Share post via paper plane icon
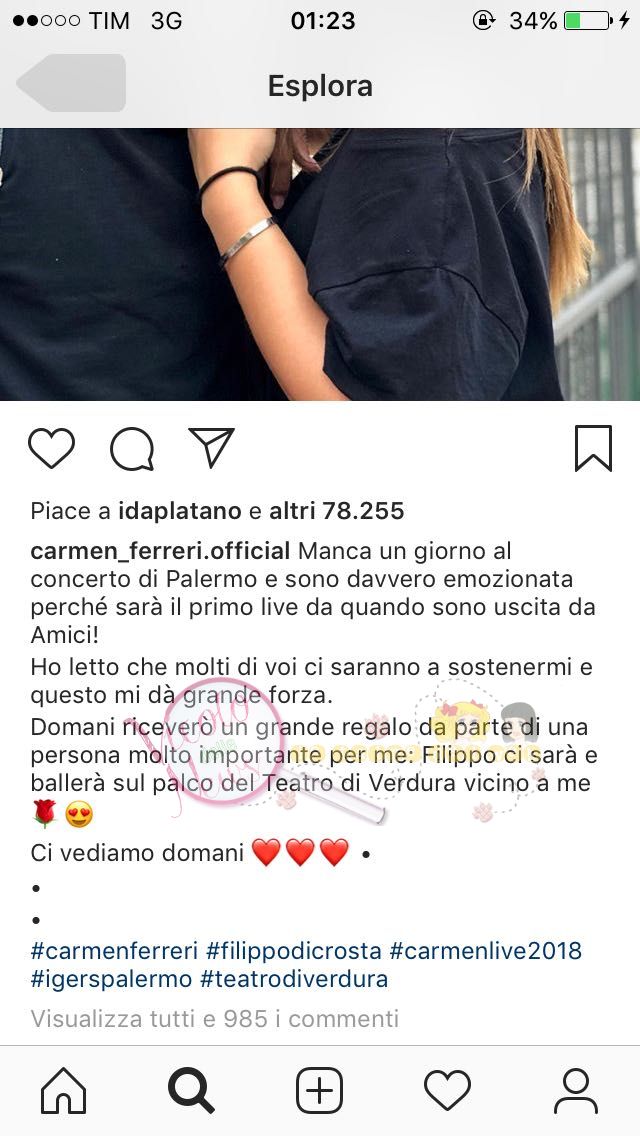The image size is (640, 1136). 212,446
